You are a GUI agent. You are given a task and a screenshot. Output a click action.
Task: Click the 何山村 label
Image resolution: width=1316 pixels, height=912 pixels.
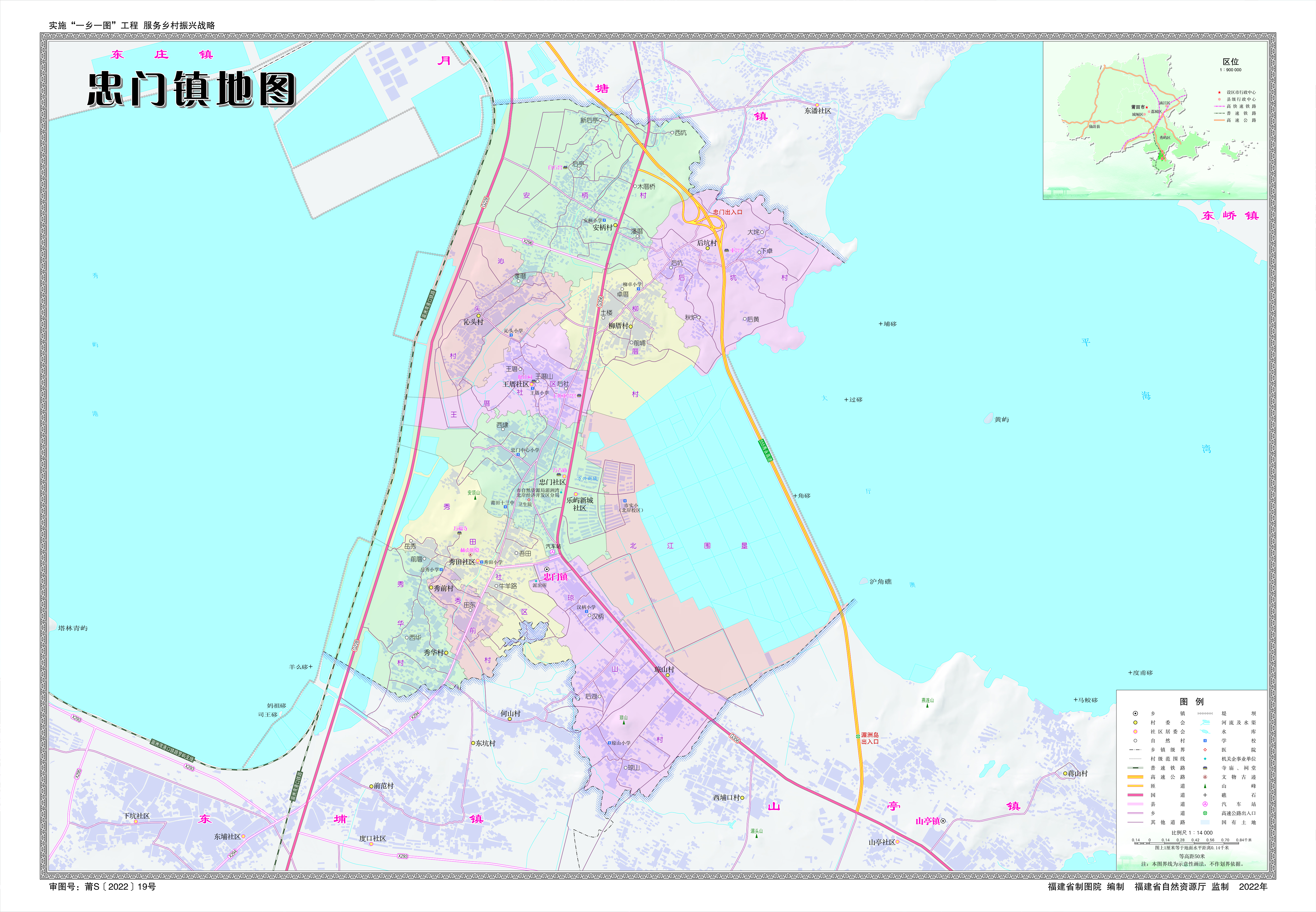point(510,714)
